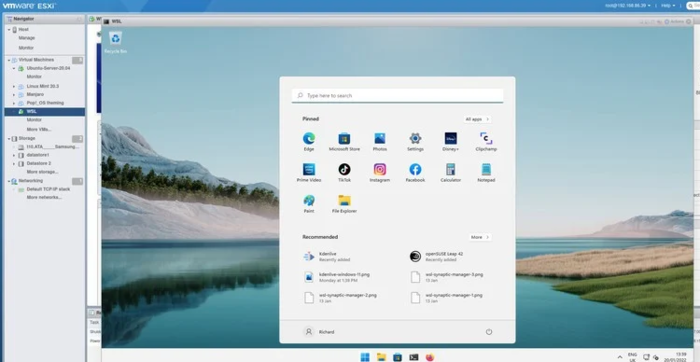Click the More button under Recommended
Screen dimensions: 700x362
(x=480, y=237)
